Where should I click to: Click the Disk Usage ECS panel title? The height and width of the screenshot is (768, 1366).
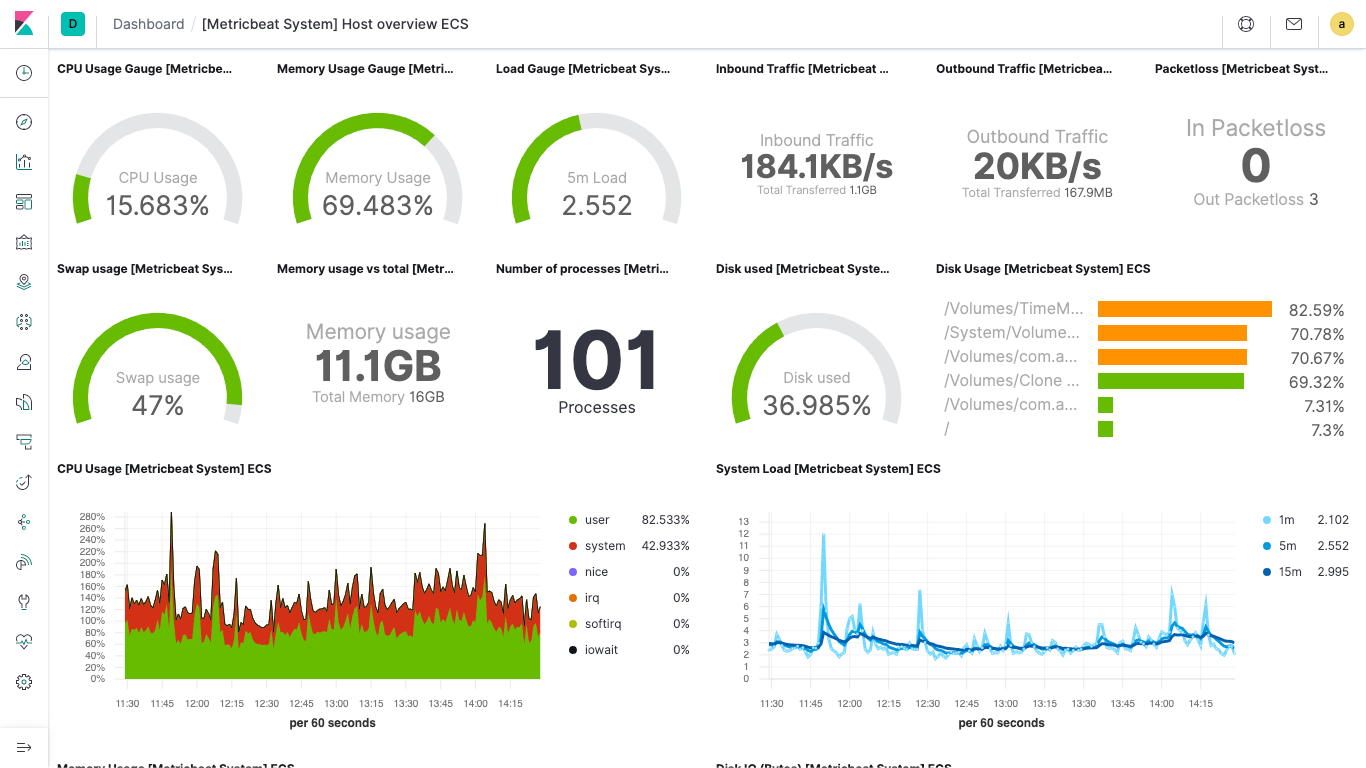click(x=1043, y=269)
